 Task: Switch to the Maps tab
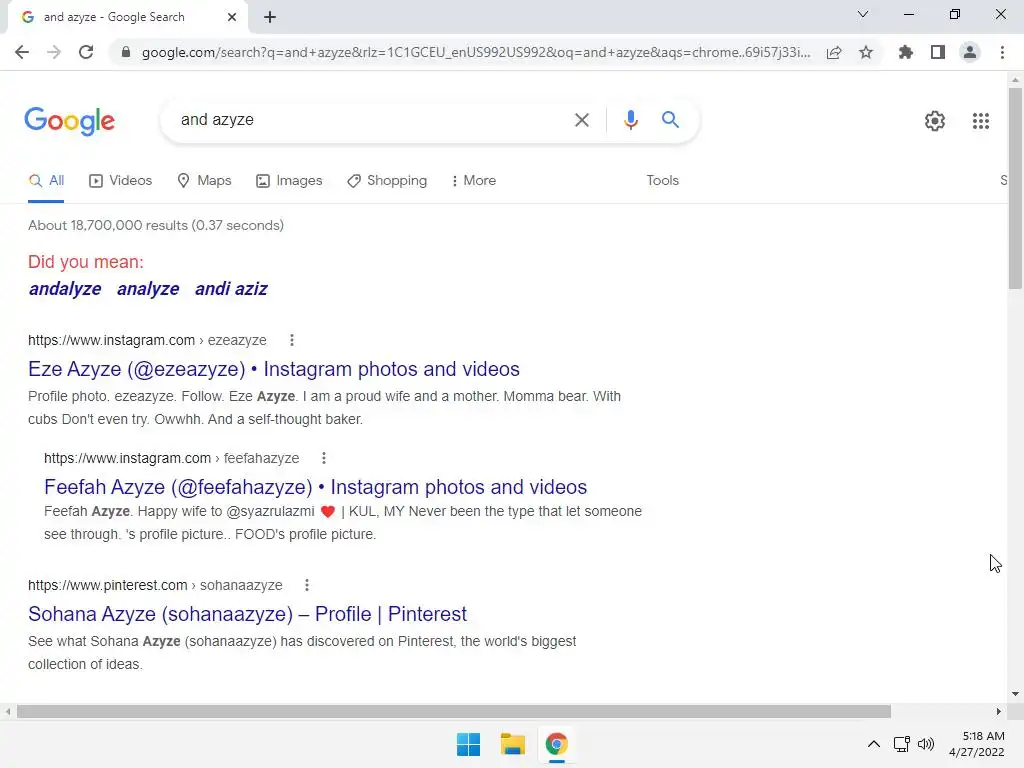point(204,181)
